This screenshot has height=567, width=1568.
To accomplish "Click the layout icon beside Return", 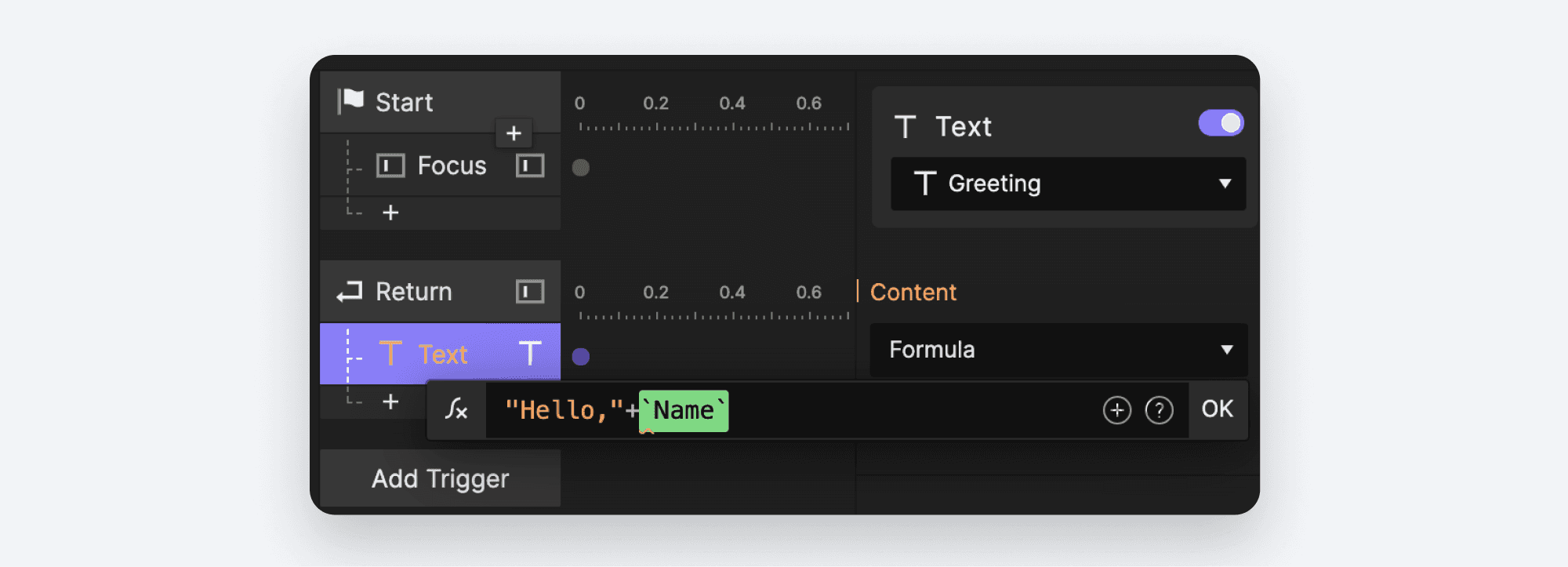I will (x=530, y=291).
